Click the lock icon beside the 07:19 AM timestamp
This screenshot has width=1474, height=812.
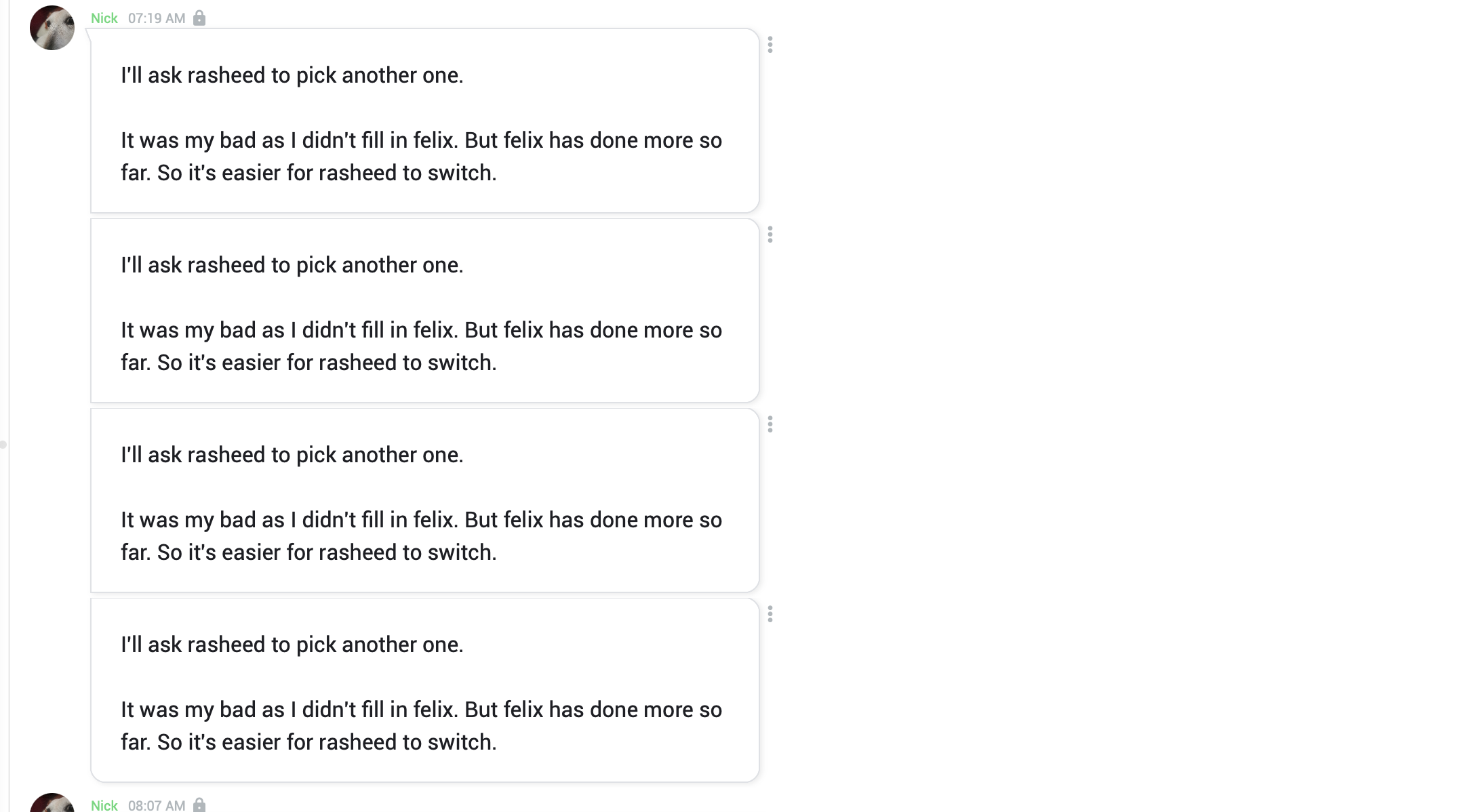point(199,18)
